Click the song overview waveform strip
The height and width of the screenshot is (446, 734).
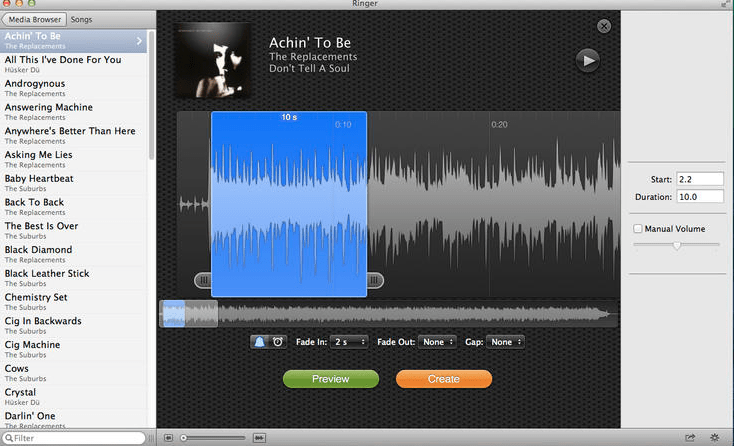point(389,314)
